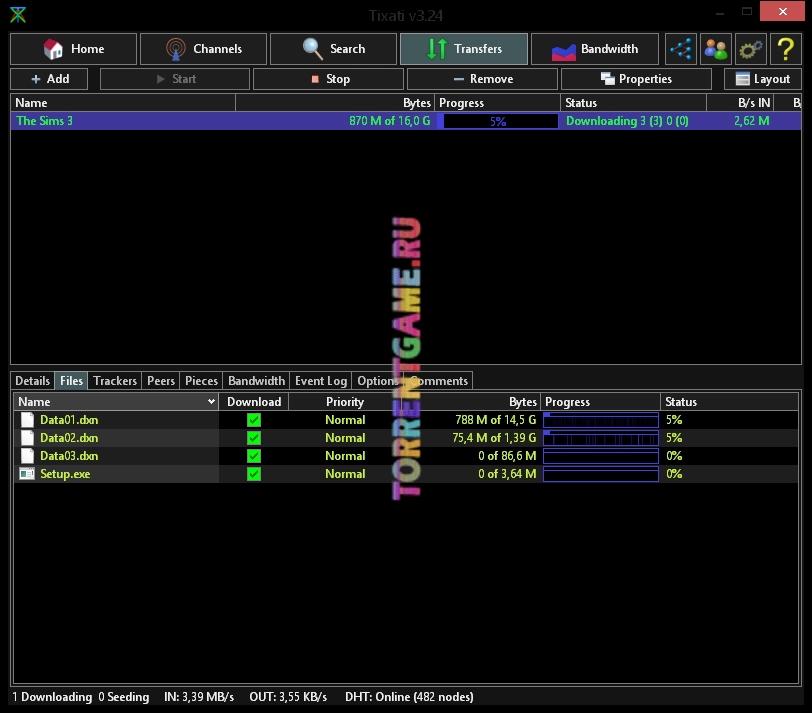Expand the files Name column dropdown arrow

tap(211, 401)
